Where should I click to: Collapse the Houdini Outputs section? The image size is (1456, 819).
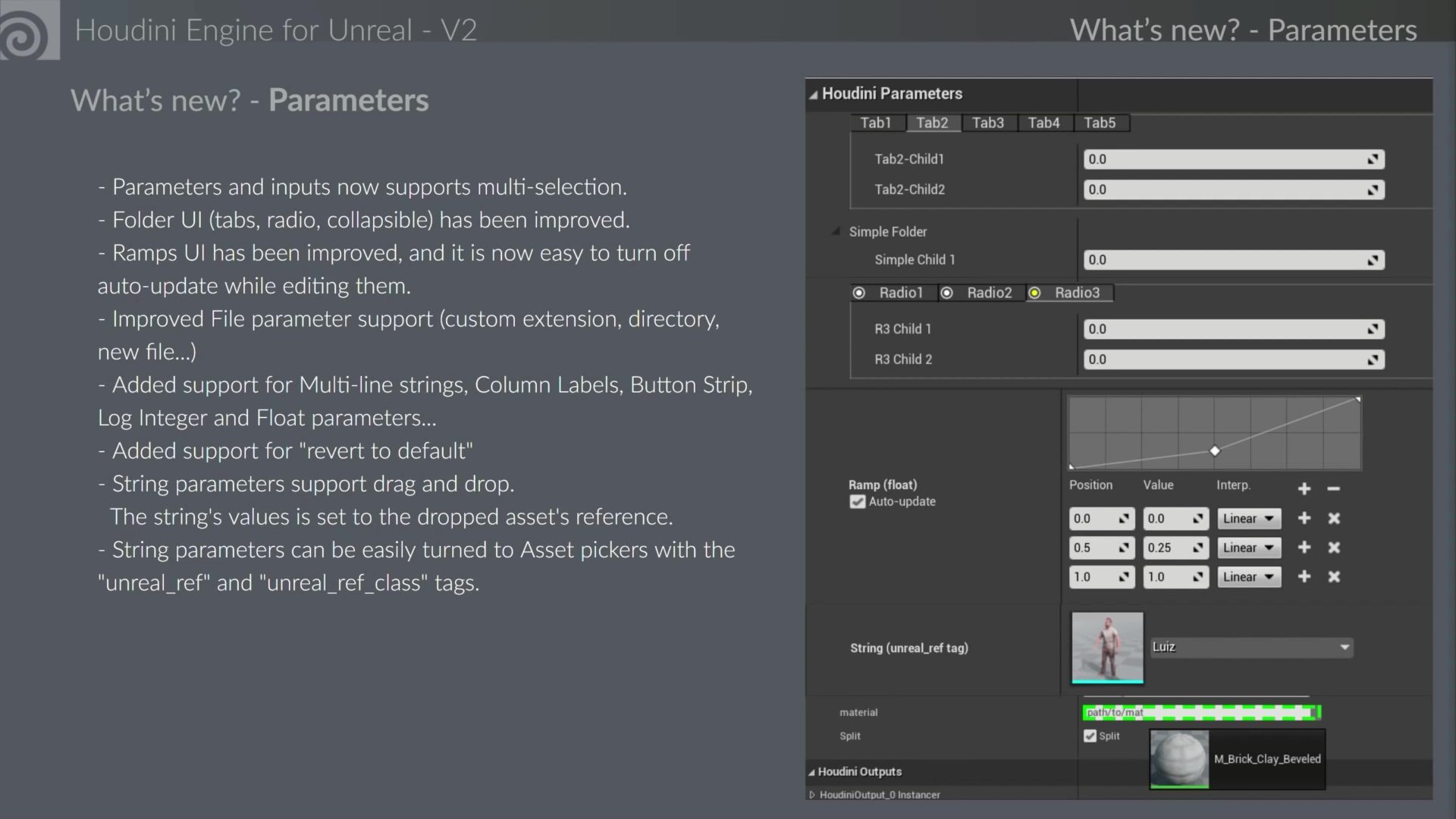click(x=811, y=772)
